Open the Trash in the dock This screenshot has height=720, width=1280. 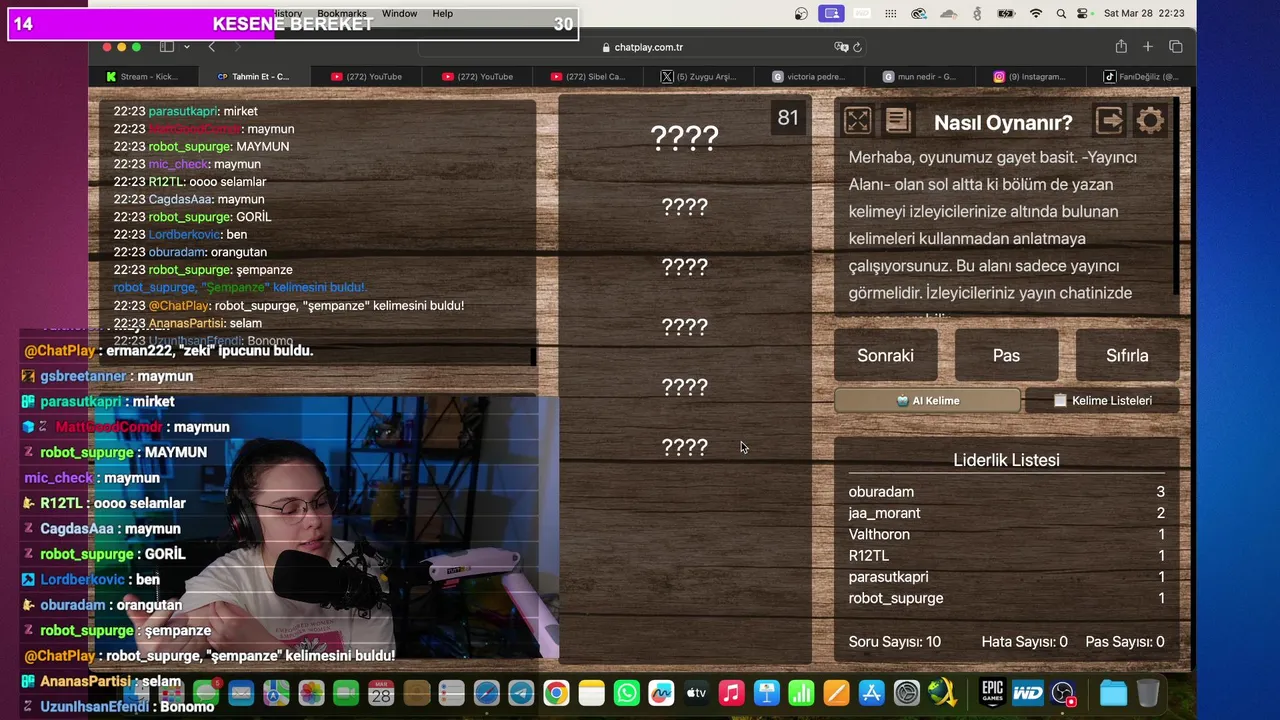coord(1148,693)
